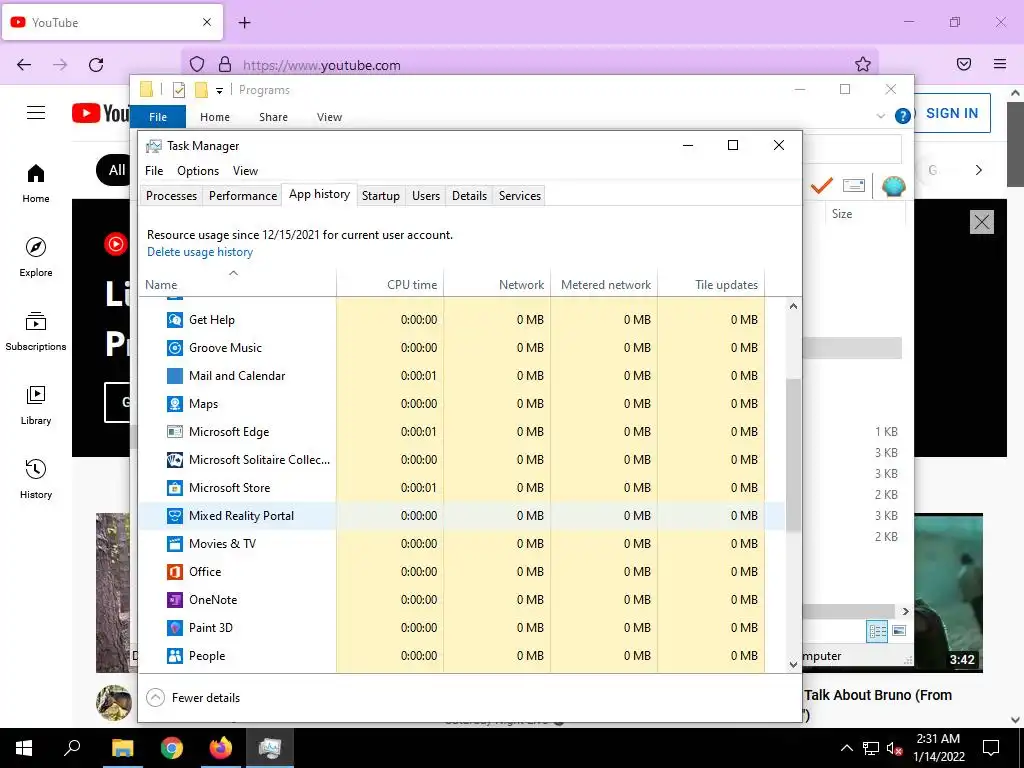This screenshot has width=1024, height=768.
Task: Close the YouTube banner ad
Action: point(982,222)
